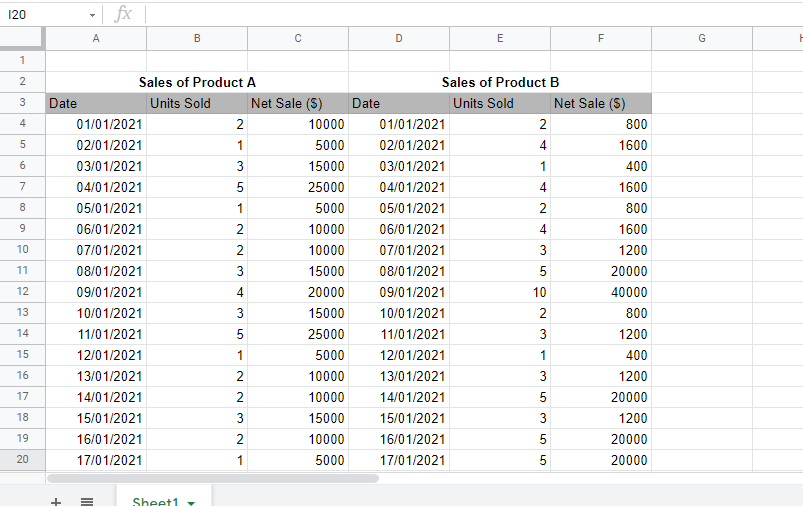The width and height of the screenshot is (803, 506).
Task: Click Product A 'Date' header cell
Action: pos(96,103)
